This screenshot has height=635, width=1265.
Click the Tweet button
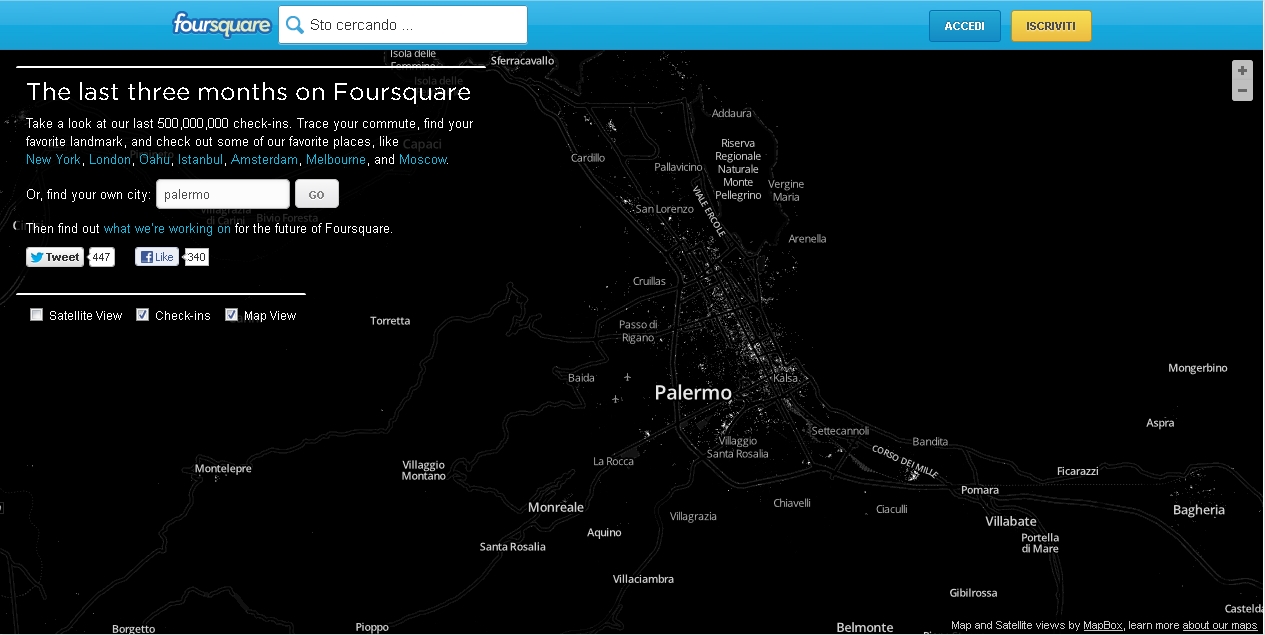pyautogui.click(x=55, y=257)
